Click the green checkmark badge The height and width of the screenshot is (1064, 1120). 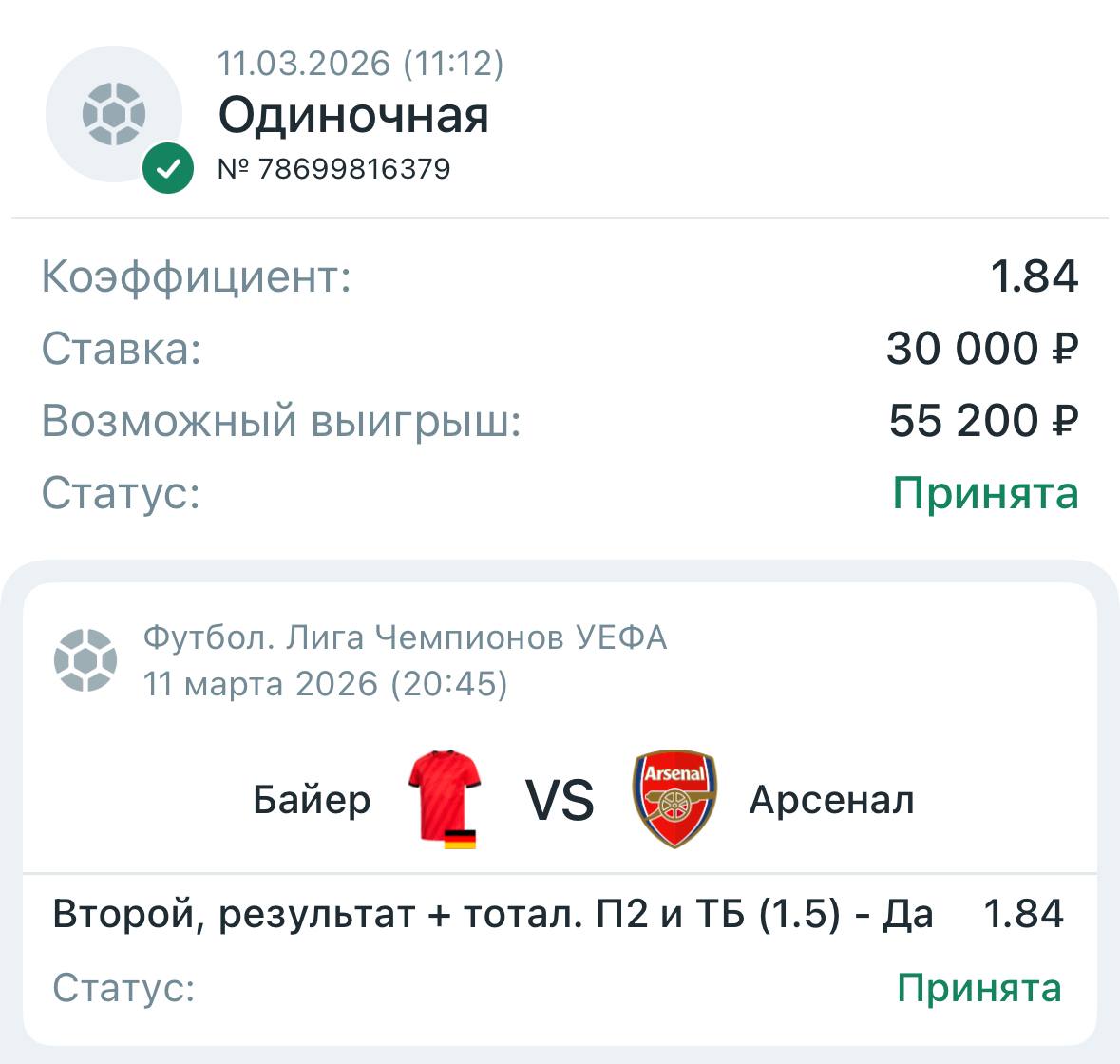click(x=168, y=169)
